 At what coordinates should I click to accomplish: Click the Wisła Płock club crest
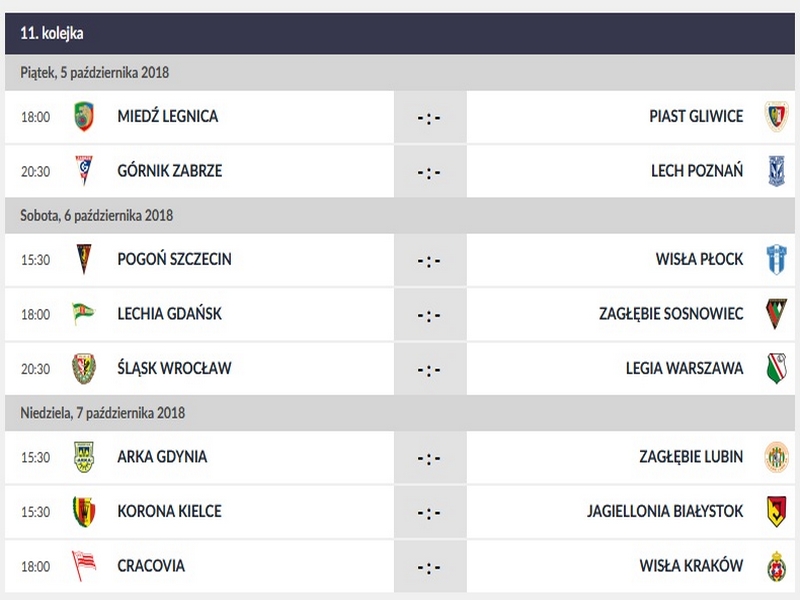click(x=776, y=259)
